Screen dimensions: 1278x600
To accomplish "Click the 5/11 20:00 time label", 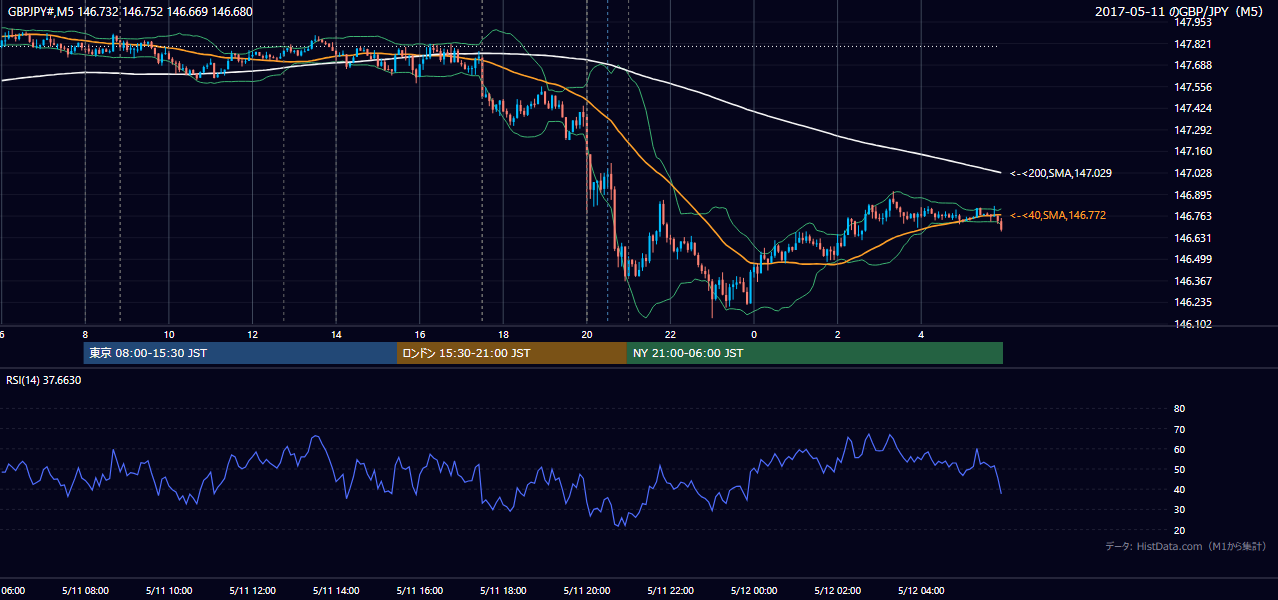I will [587, 590].
